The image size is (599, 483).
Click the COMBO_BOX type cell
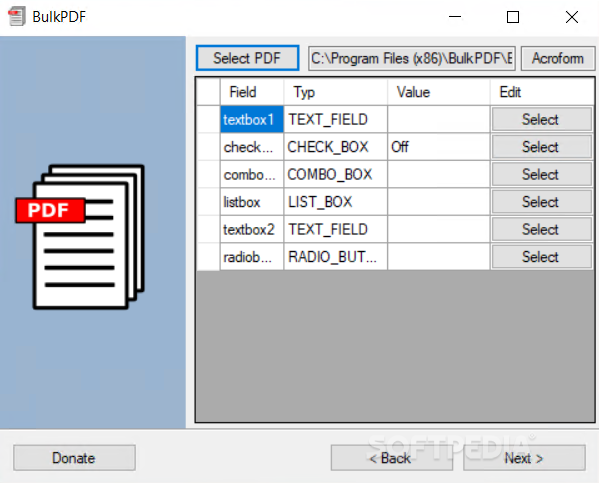pyautogui.click(x=335, y=175)
